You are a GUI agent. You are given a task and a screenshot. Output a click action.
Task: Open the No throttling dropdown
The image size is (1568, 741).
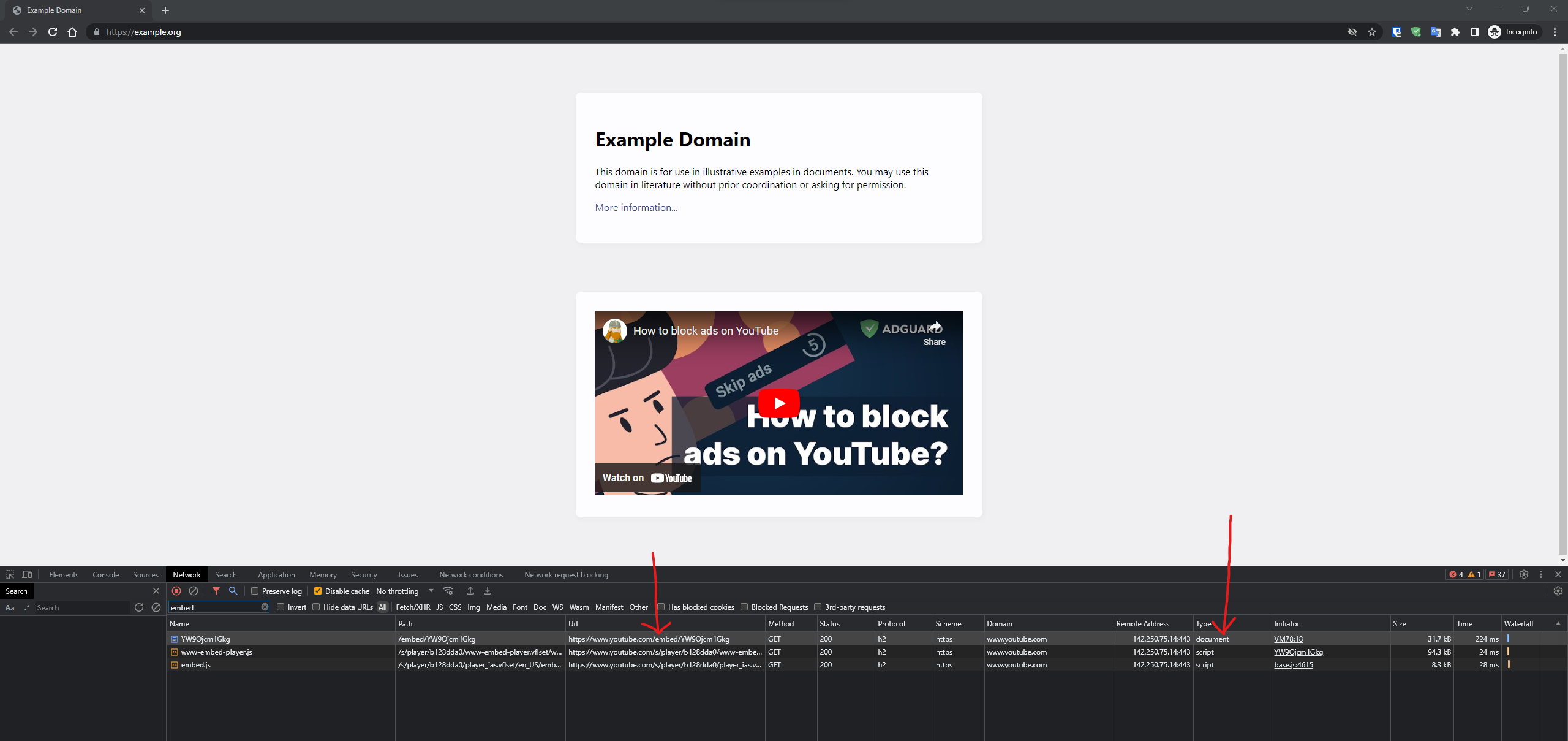pyautogui.click(x=404, y=591)
